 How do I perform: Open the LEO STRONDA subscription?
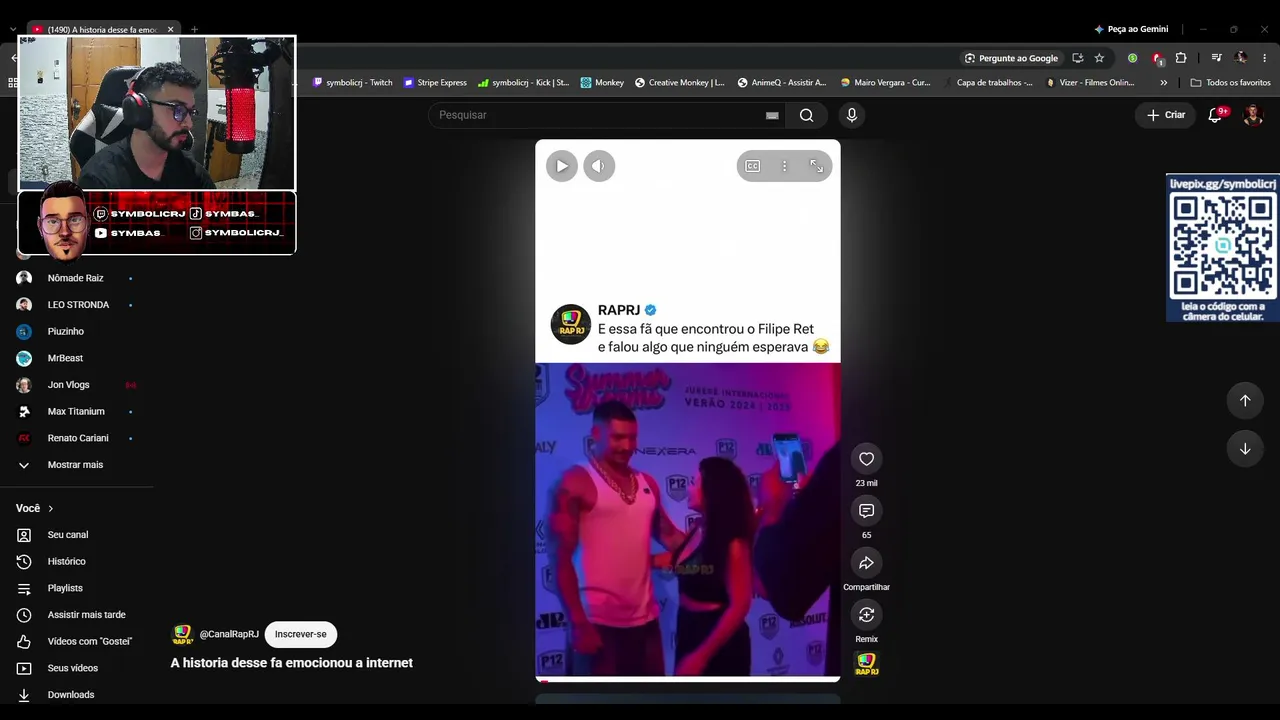[76, 305]
